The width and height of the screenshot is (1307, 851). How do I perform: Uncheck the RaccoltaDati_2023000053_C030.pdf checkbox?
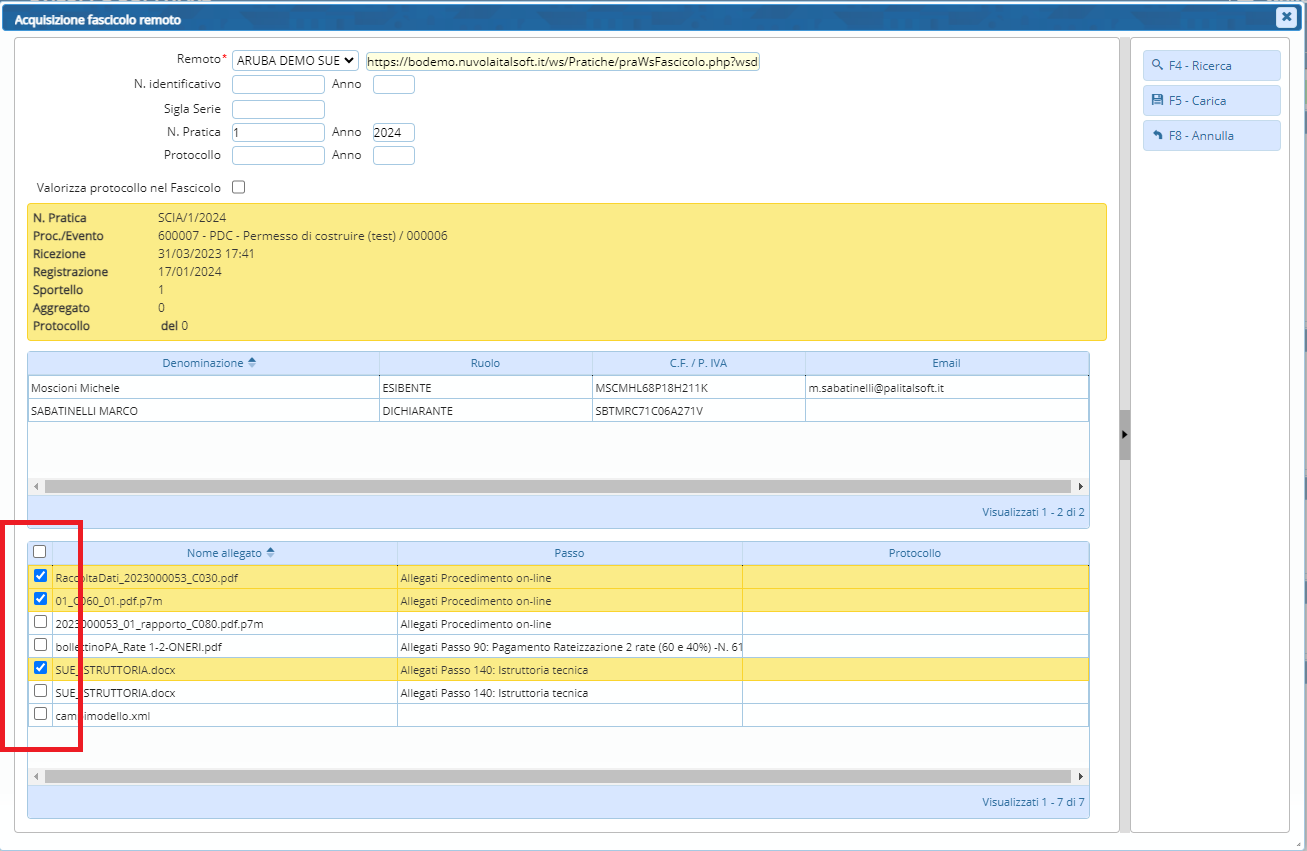[40, 576]
